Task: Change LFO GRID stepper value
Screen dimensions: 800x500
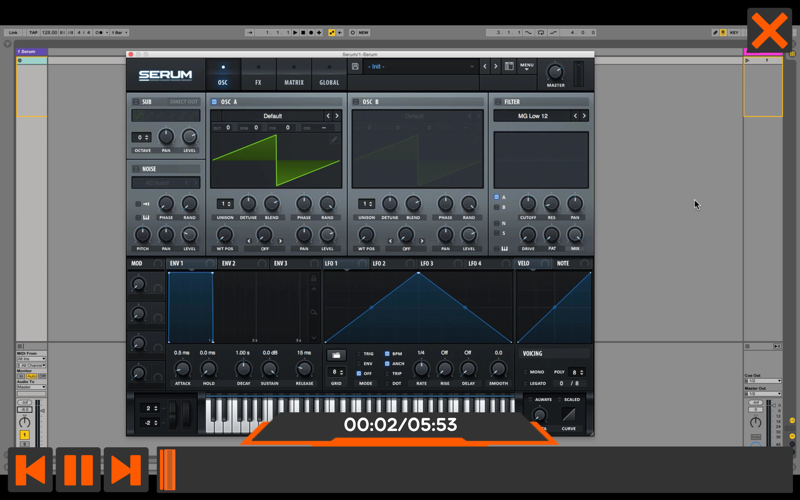Action: point(336,372)
